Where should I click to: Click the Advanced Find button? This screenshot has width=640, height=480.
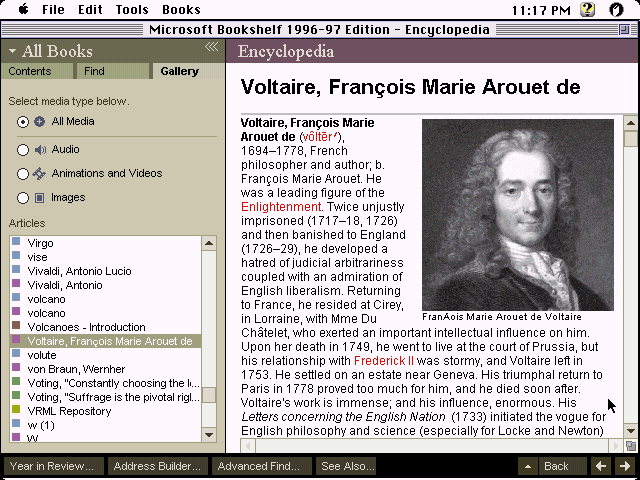click(x=258, y=466)
